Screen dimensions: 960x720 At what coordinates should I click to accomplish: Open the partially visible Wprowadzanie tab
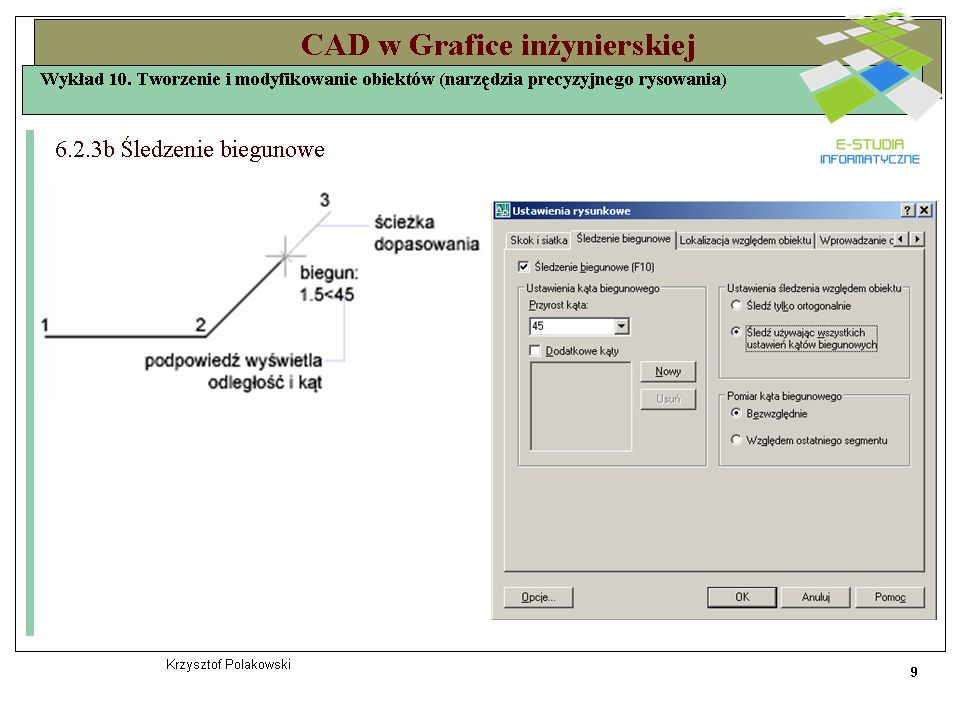pos(857,241)
